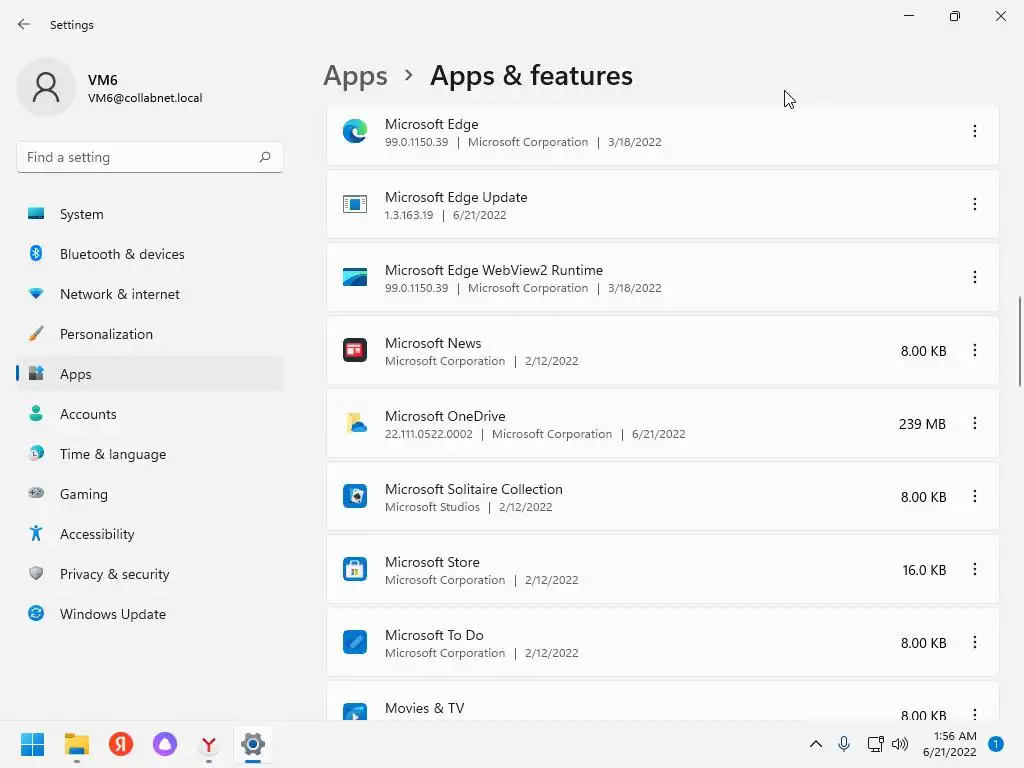Click the Microsoft To Do icon
This screenshot has height=768, width=1024.
coord(355,643)
